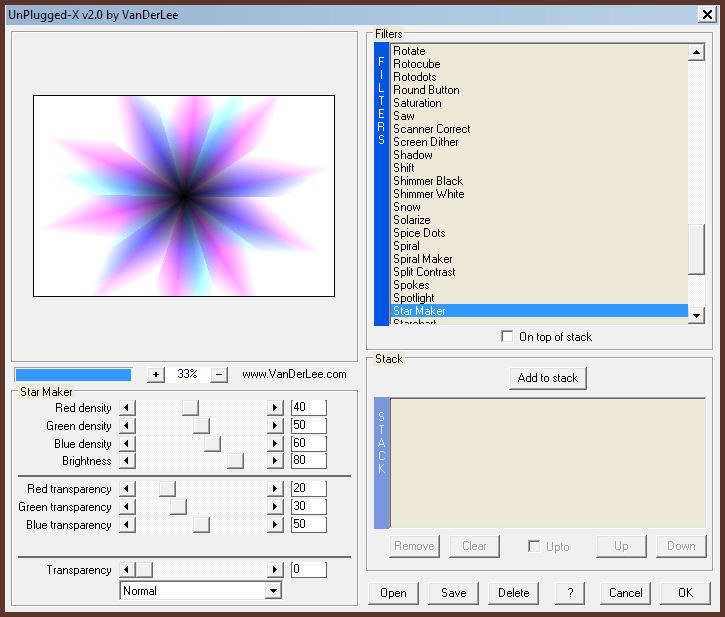This screenshot has height=617, width=725.
Task: Increase overall Transparency with right arrow
Action: click(275, 569)
